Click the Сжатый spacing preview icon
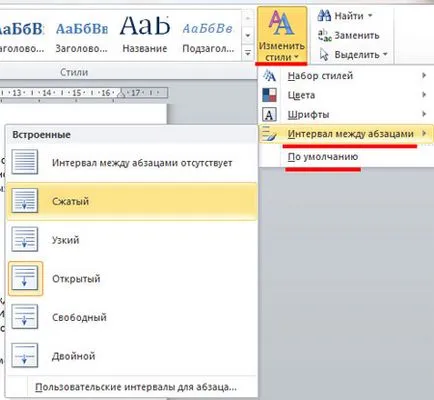This screenshot has width=434, height=400. click(x=25, y=201)
